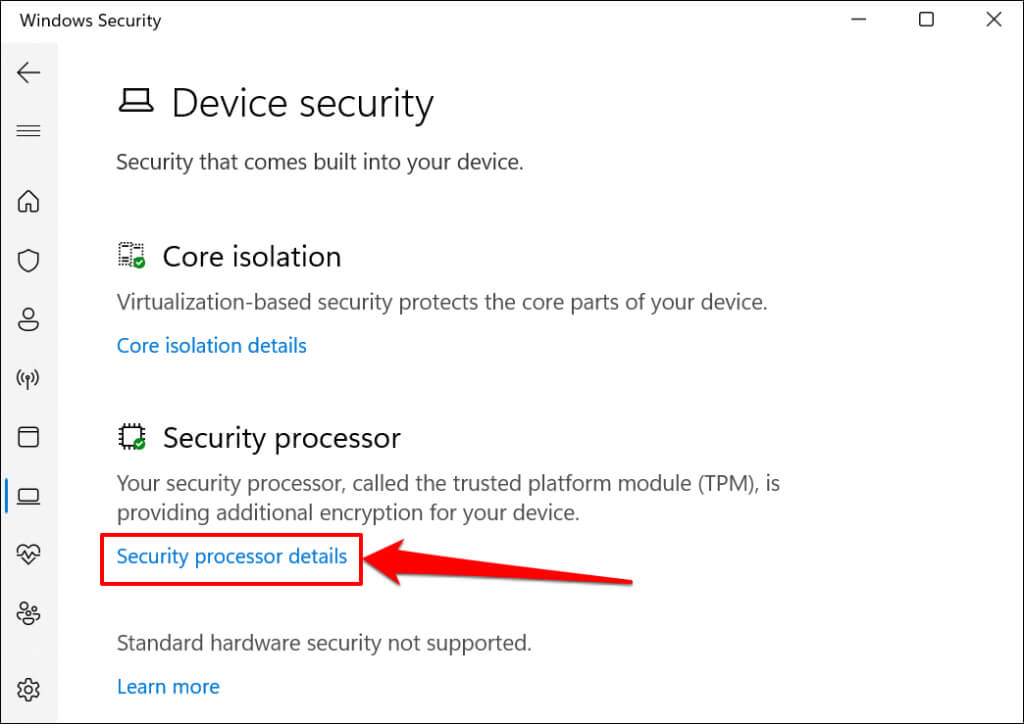
Task: Select the Device security laptop icon in sidebar
Action: tap(29, 495)
